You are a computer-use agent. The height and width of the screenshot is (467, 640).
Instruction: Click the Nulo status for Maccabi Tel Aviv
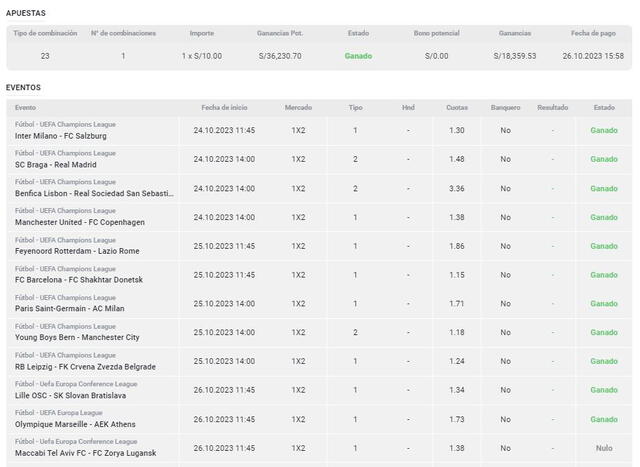coord(604,448)
